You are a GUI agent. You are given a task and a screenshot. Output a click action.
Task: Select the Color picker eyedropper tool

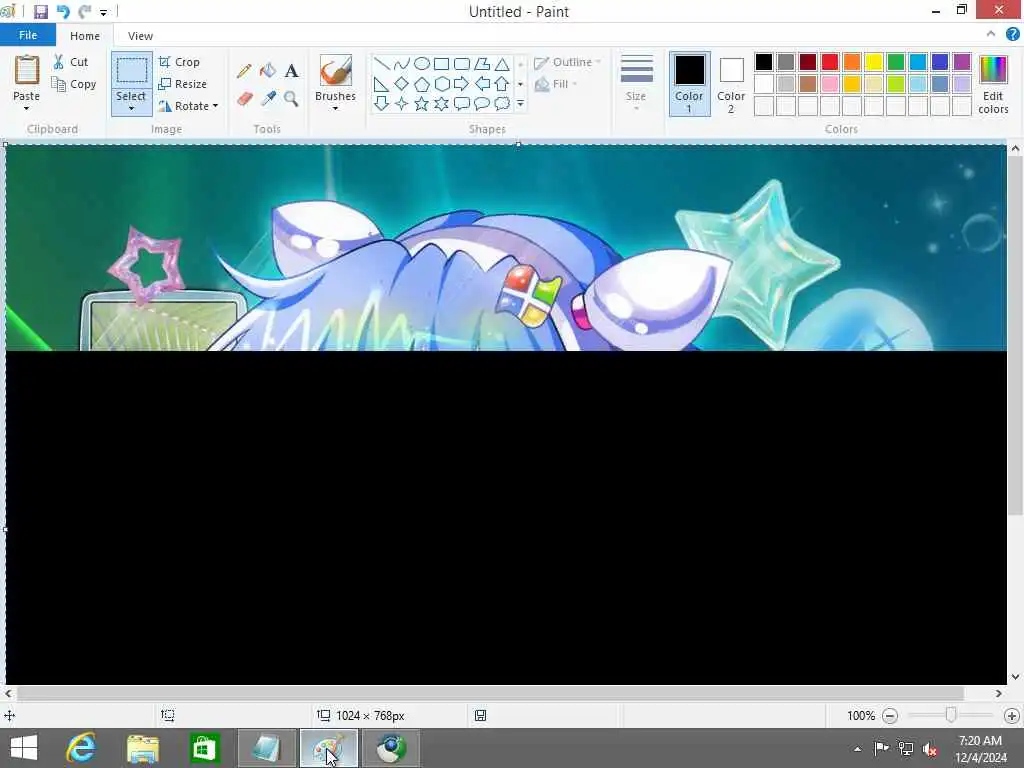(268, 99)
